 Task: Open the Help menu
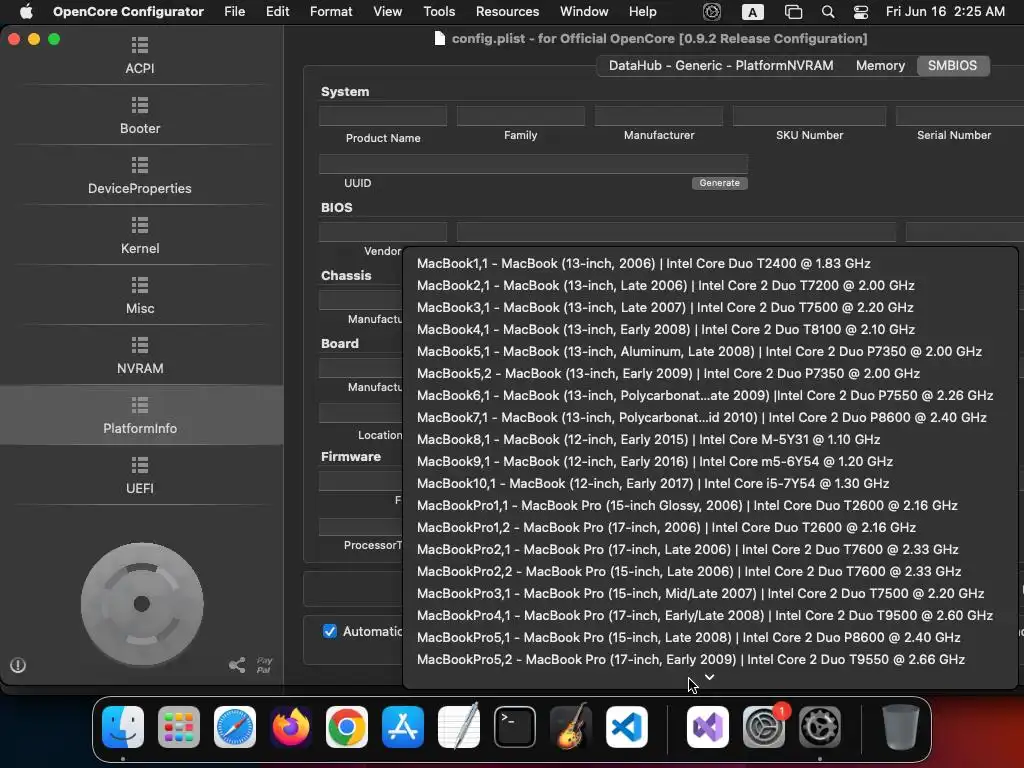click(643, 12)
